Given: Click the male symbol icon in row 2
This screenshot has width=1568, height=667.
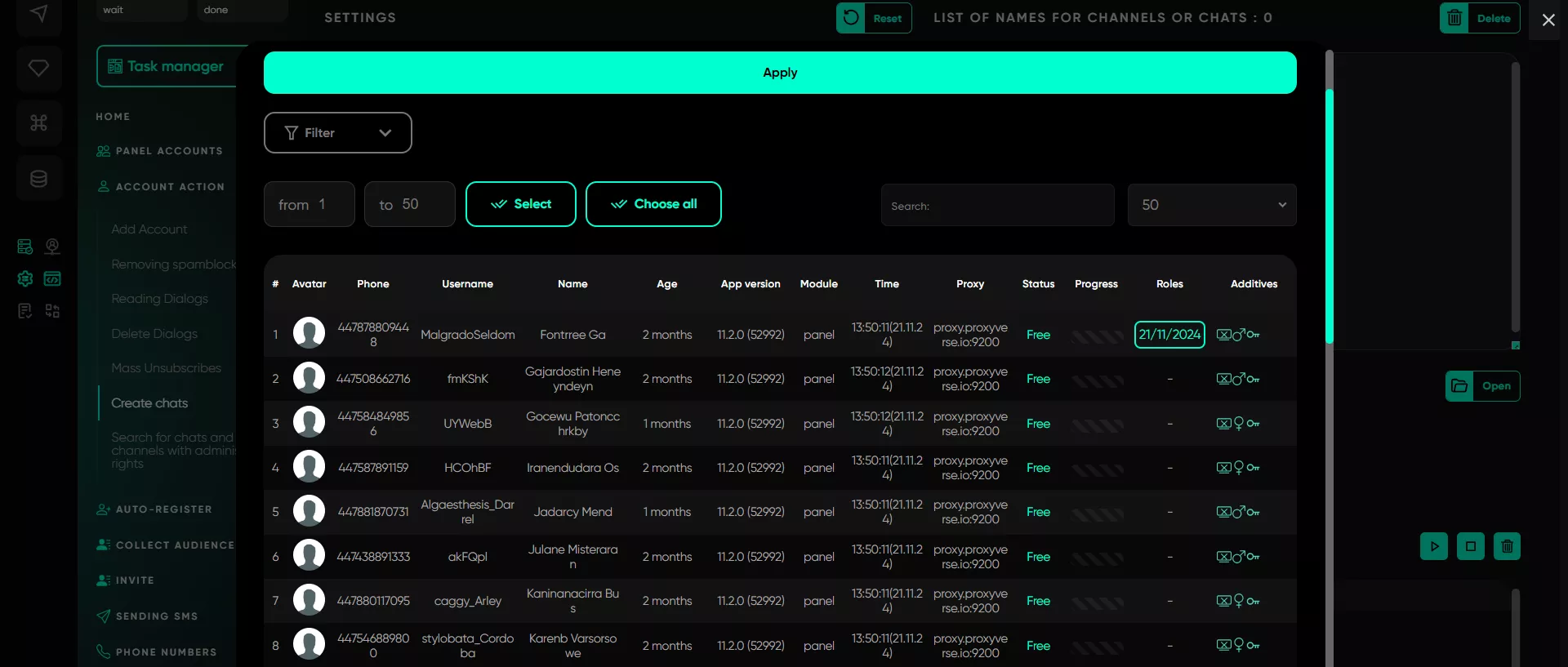Looking at the screenshot, I should pos(1238,379).
